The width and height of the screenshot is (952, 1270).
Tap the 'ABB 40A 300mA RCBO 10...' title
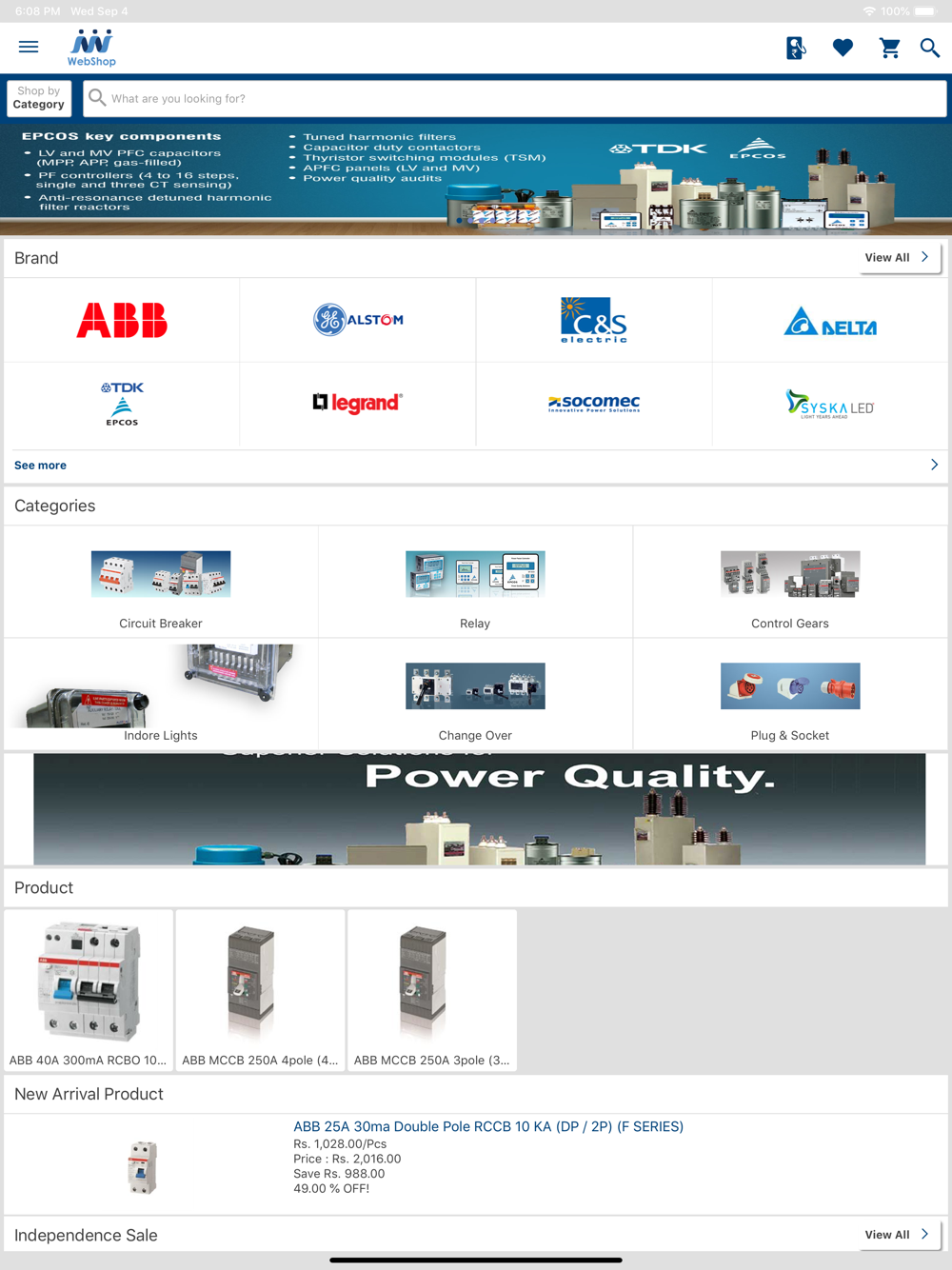[88, 1060]
